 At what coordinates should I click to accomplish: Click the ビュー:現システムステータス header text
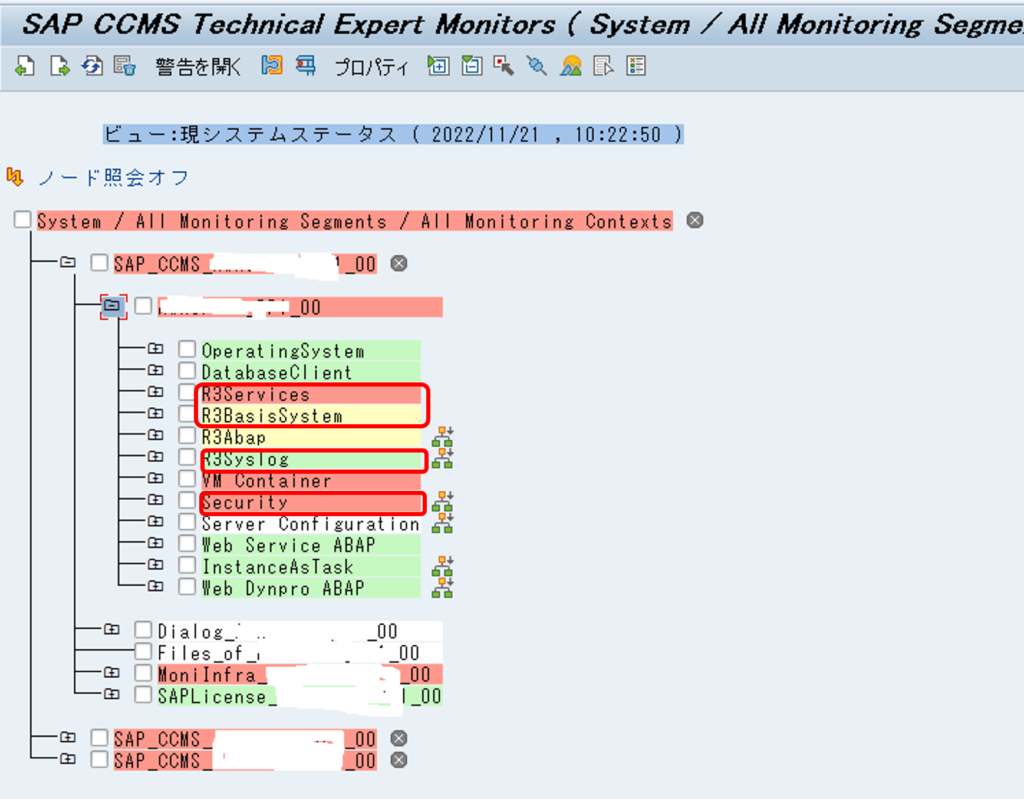pos(393,135)
